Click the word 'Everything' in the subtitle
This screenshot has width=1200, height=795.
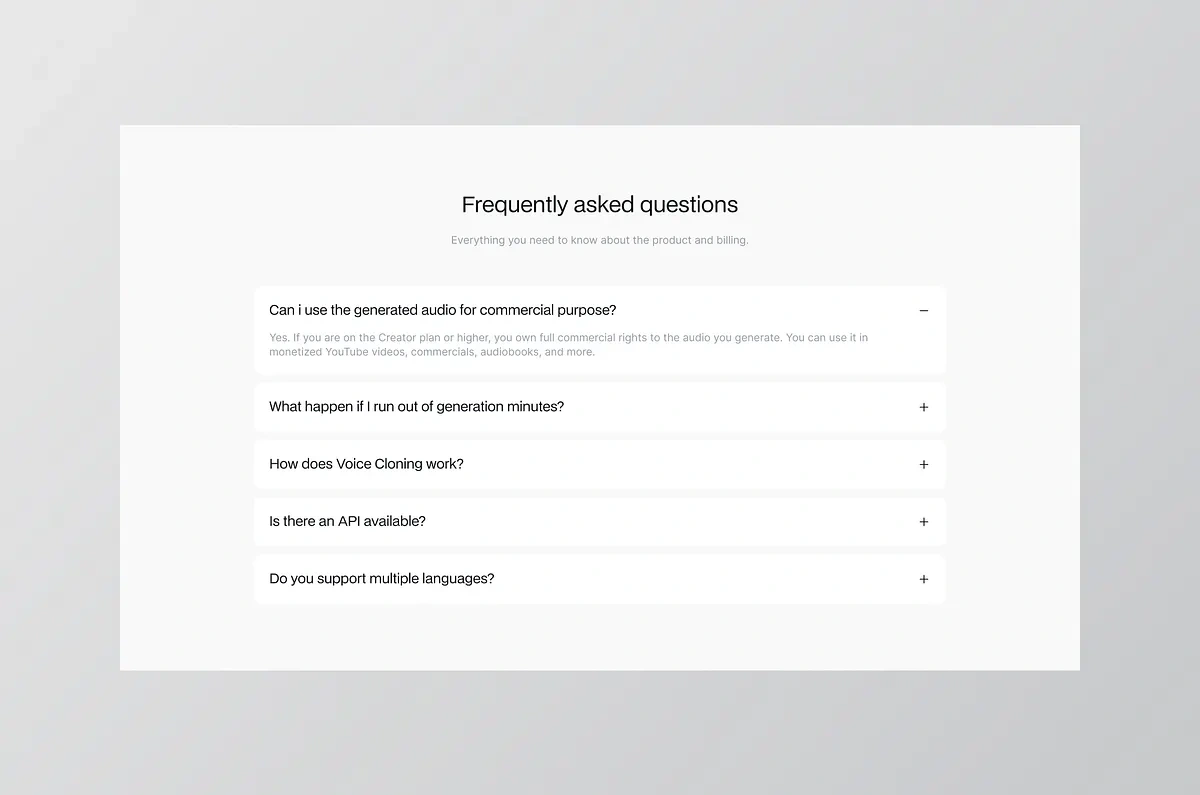[478, 240]
